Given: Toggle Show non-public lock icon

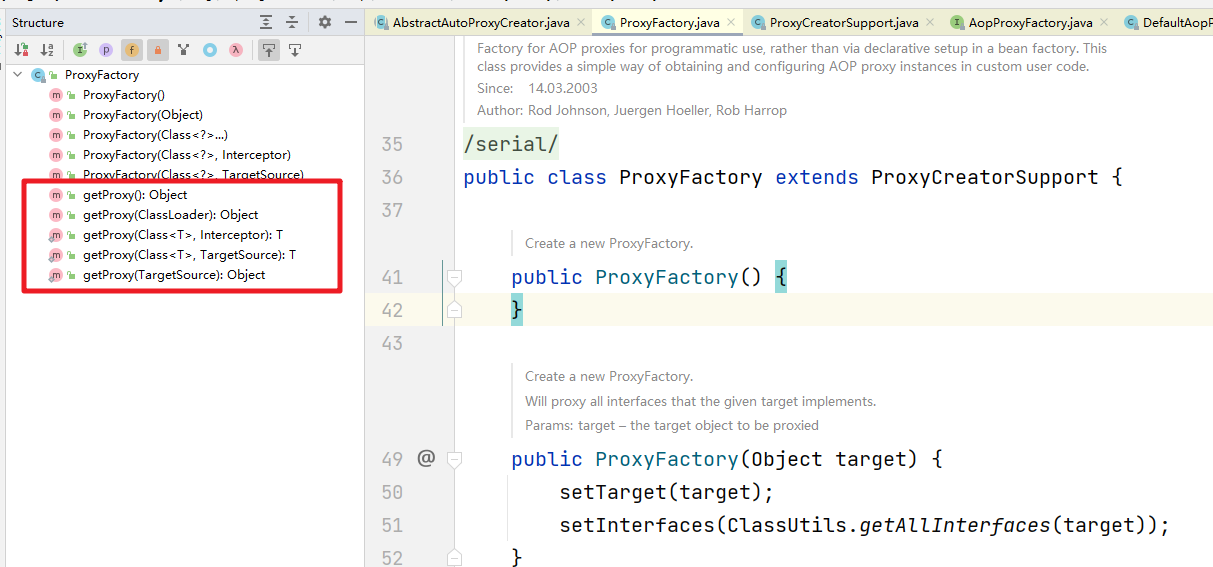Looking at the screenshot, I should pyautogui.click(x=158, y=49).
